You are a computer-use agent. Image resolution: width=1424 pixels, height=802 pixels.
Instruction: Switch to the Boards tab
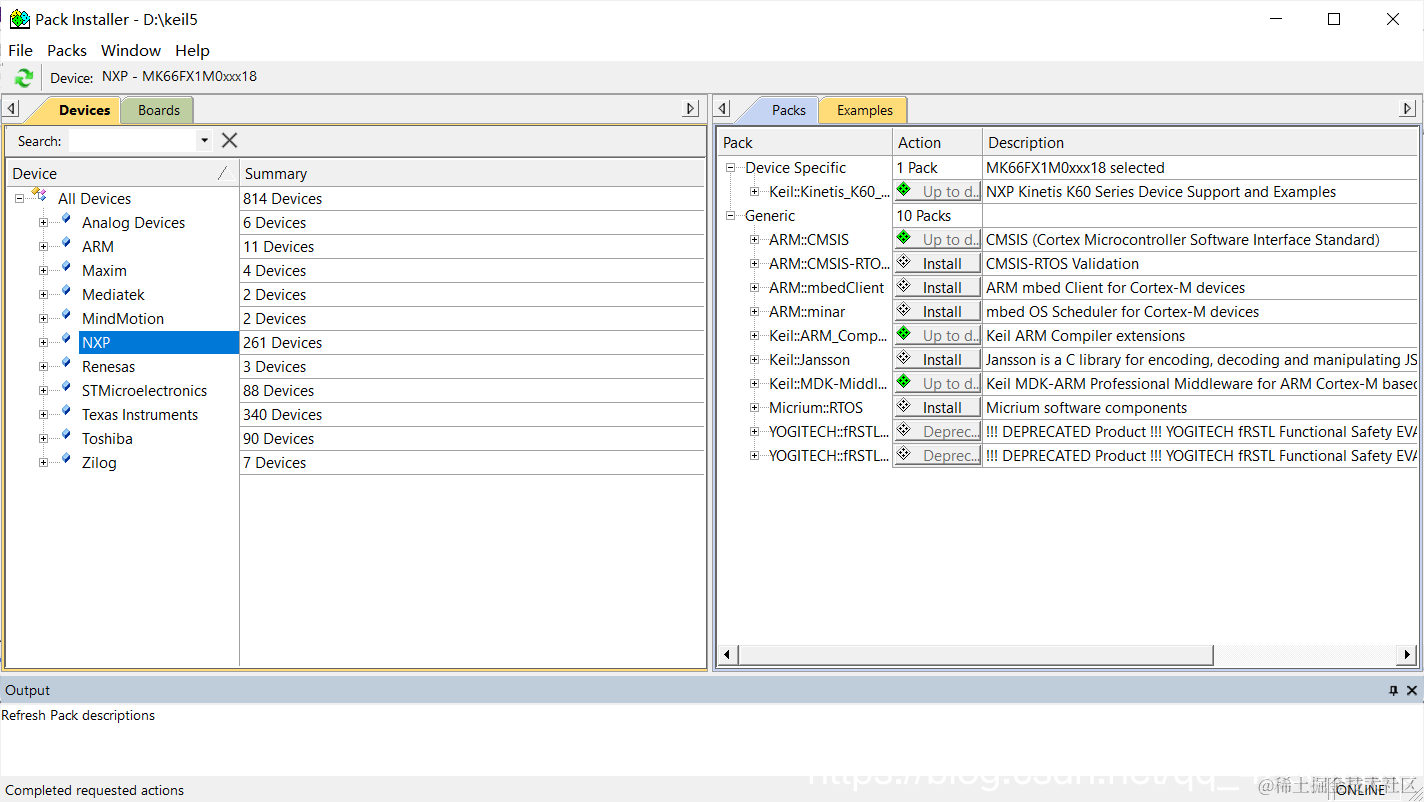[x=159, y=110]
